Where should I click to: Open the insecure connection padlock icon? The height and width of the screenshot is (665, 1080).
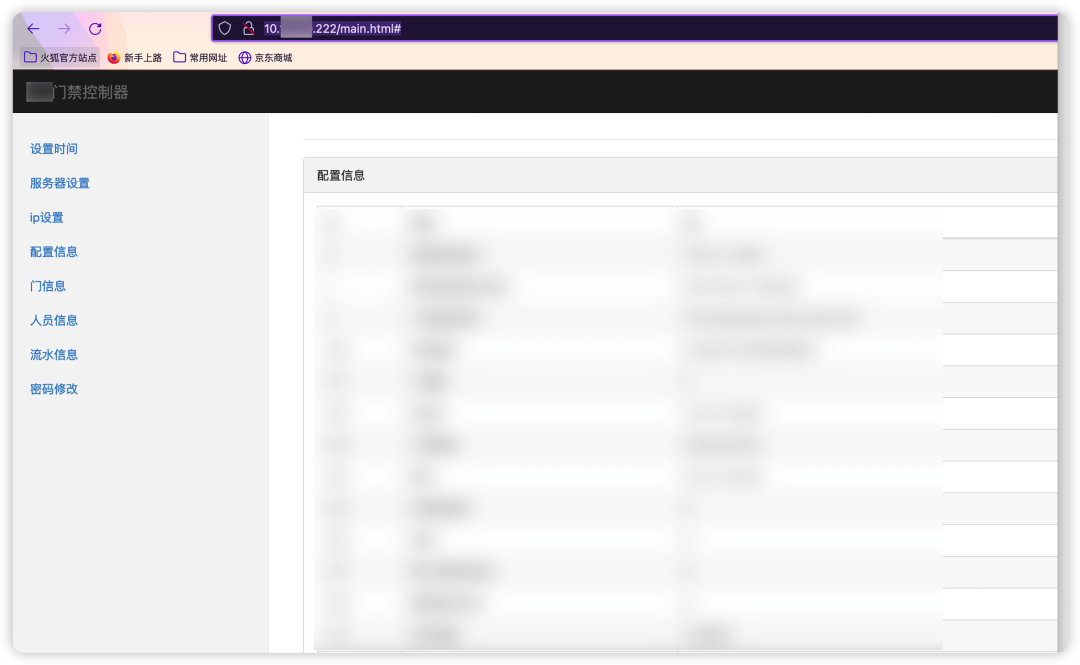click(249, 28)
